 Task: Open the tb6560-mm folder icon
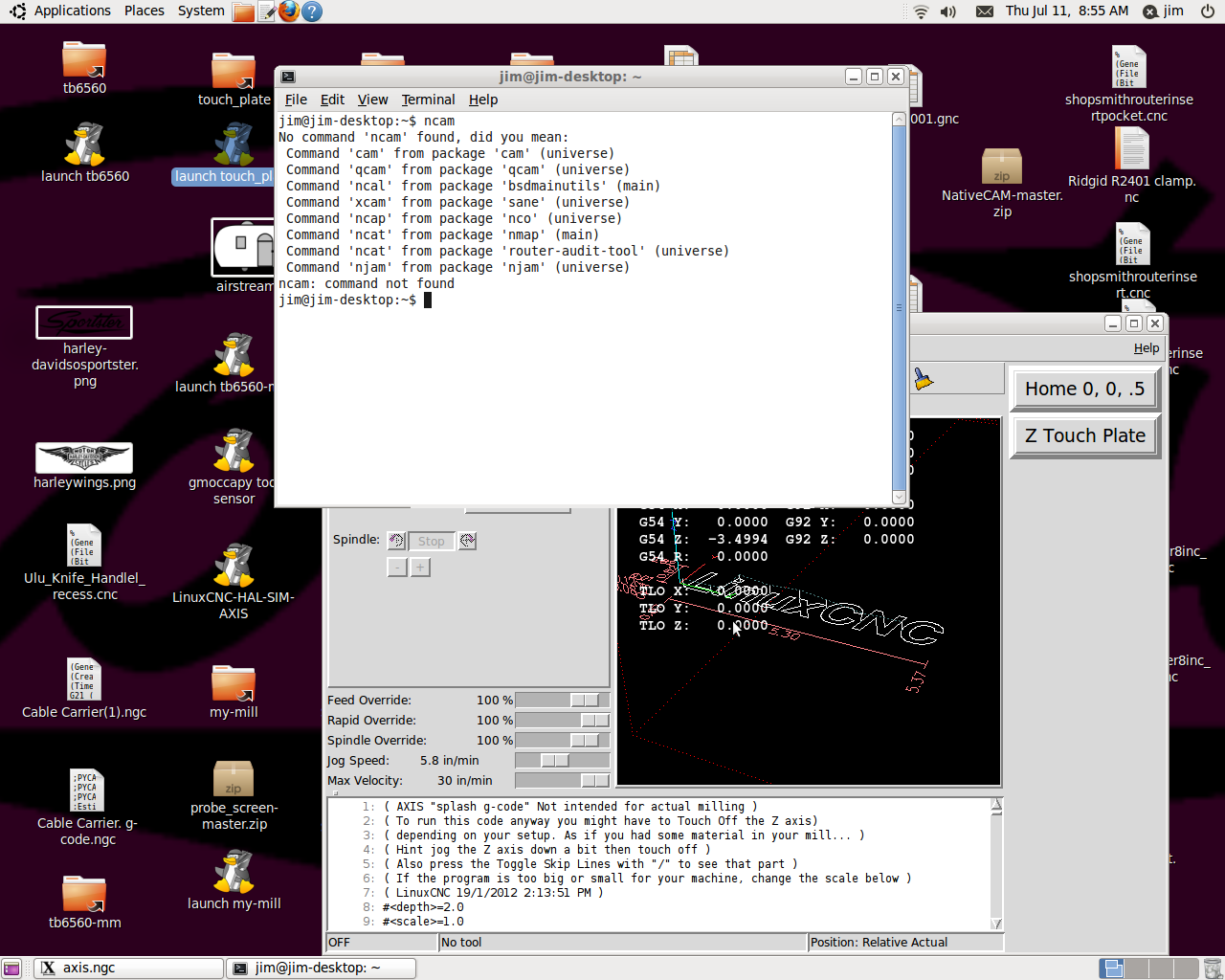[84, 894]
